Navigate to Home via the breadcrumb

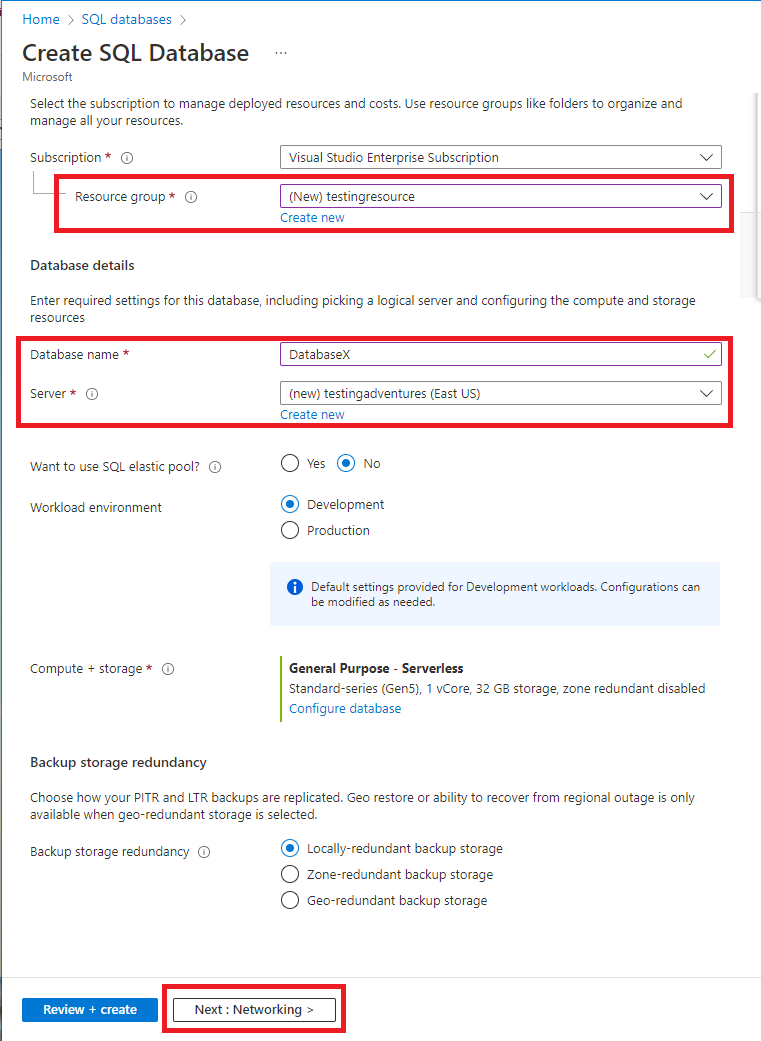pos(39,18)
